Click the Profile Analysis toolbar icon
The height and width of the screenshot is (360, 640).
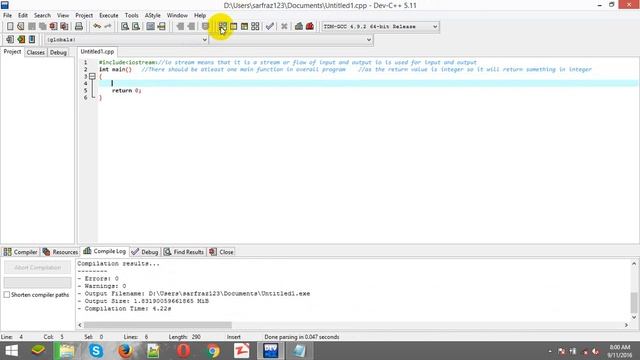299,27
